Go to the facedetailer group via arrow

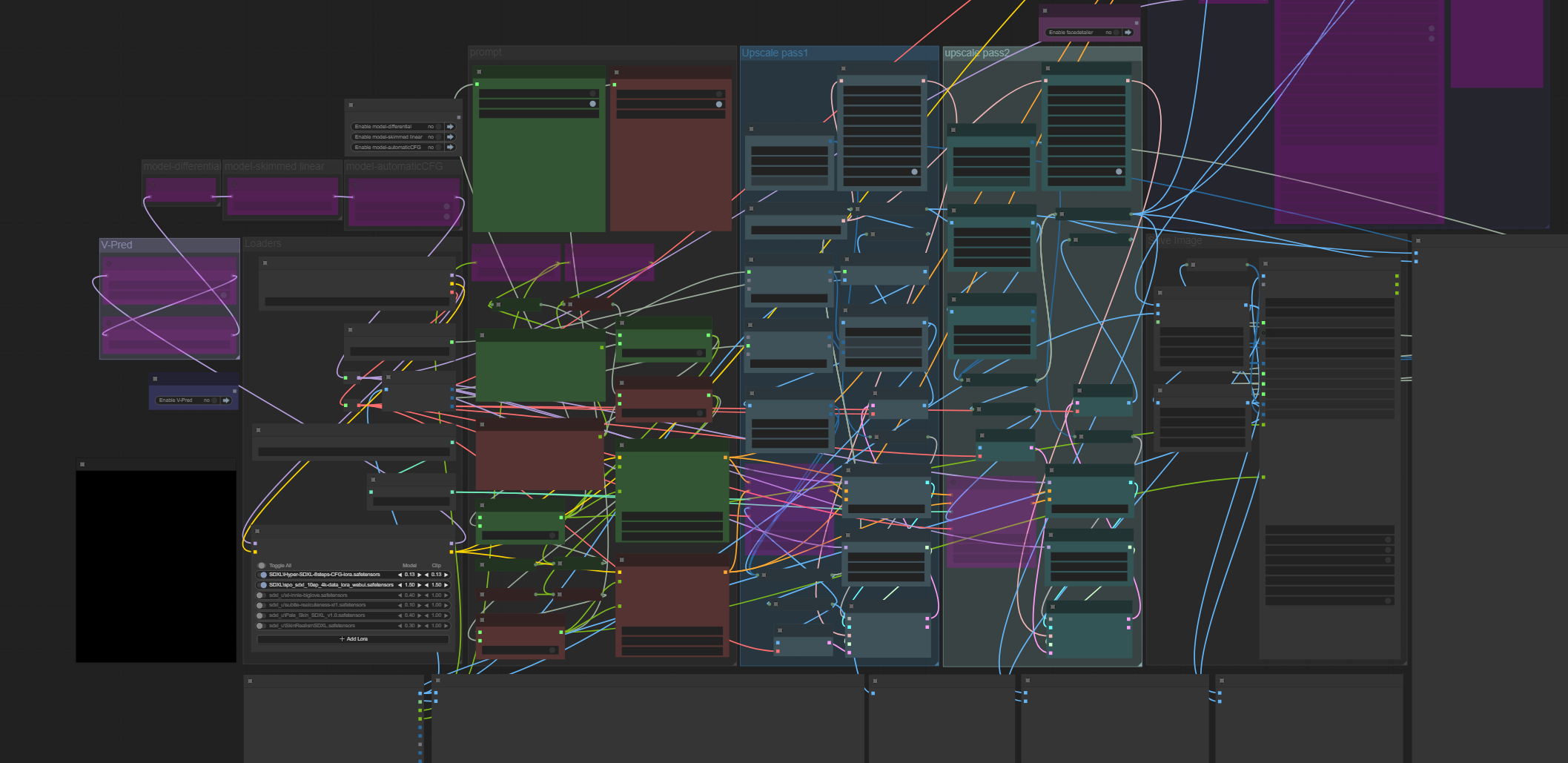[1128, 33]
